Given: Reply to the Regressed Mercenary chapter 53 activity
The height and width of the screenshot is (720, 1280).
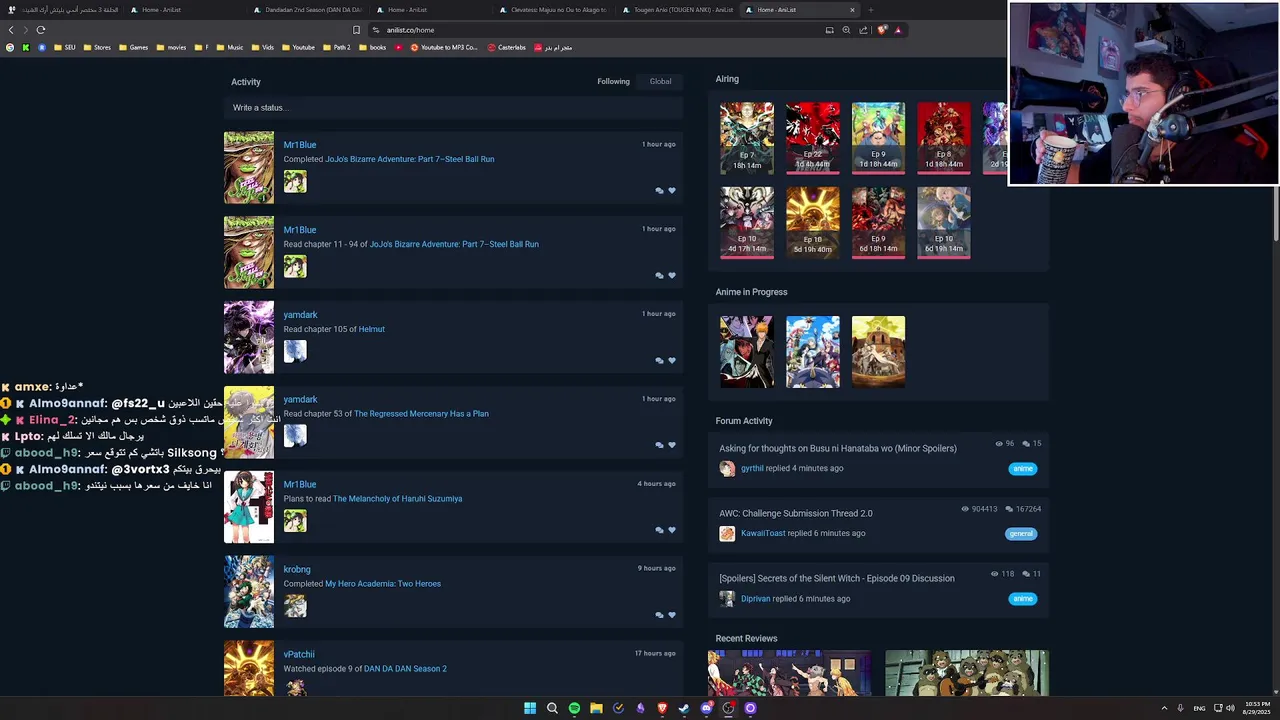Looking at the screenshot, I should click(659, 445).
